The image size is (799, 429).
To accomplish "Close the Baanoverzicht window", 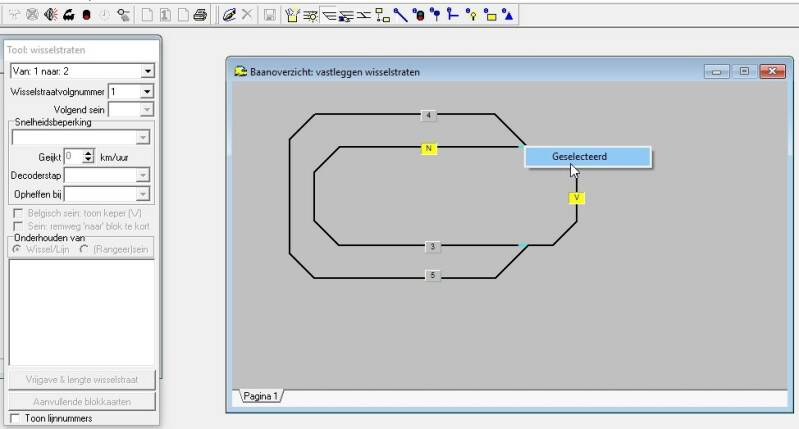I will tap(772, 71).
